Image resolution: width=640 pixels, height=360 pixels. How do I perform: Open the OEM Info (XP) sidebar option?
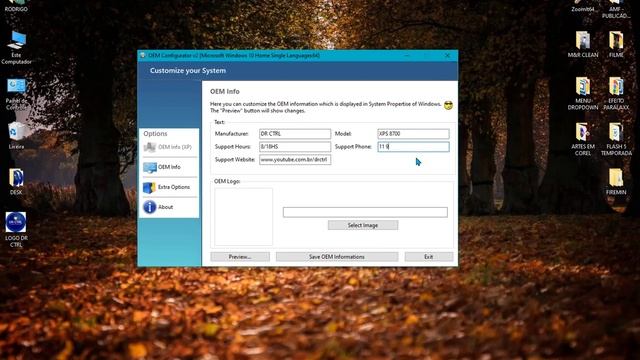click(x=169, y=147)
